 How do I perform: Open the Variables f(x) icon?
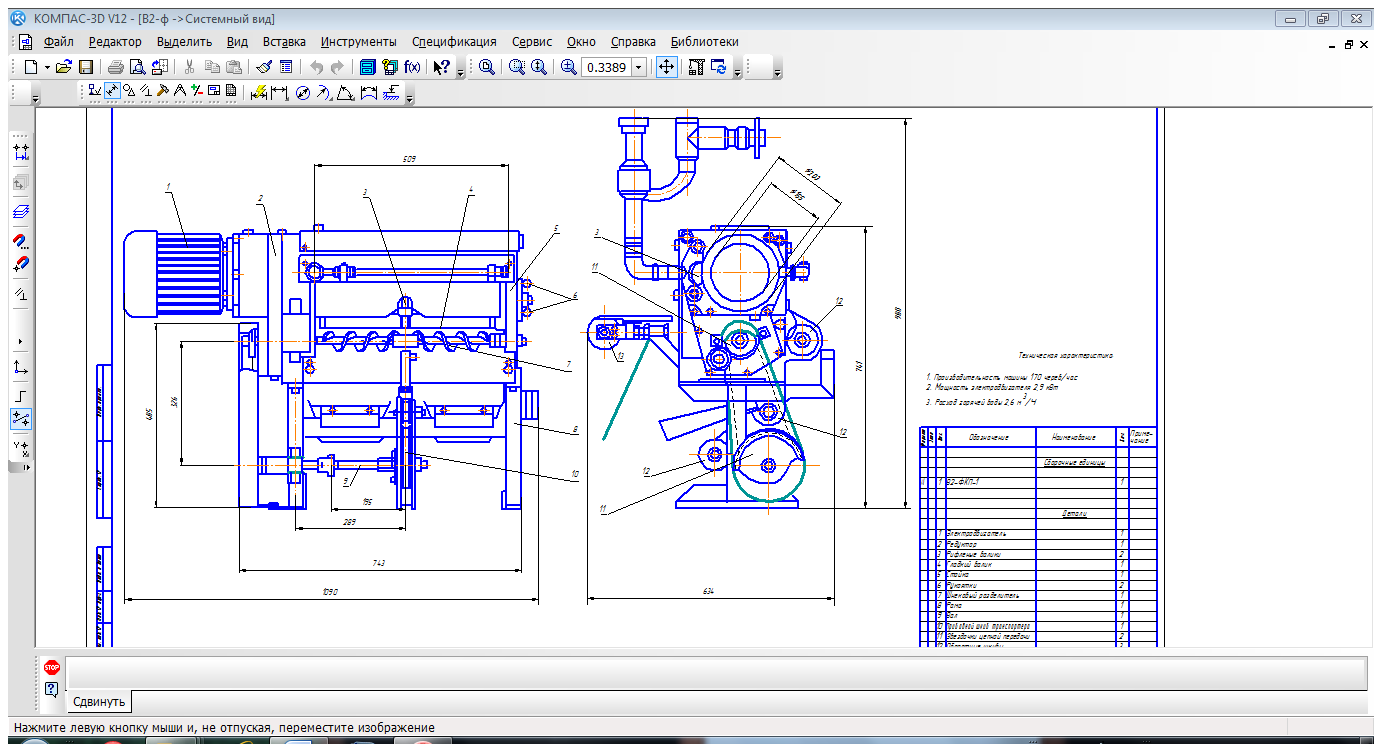click(x=412, y=67)
